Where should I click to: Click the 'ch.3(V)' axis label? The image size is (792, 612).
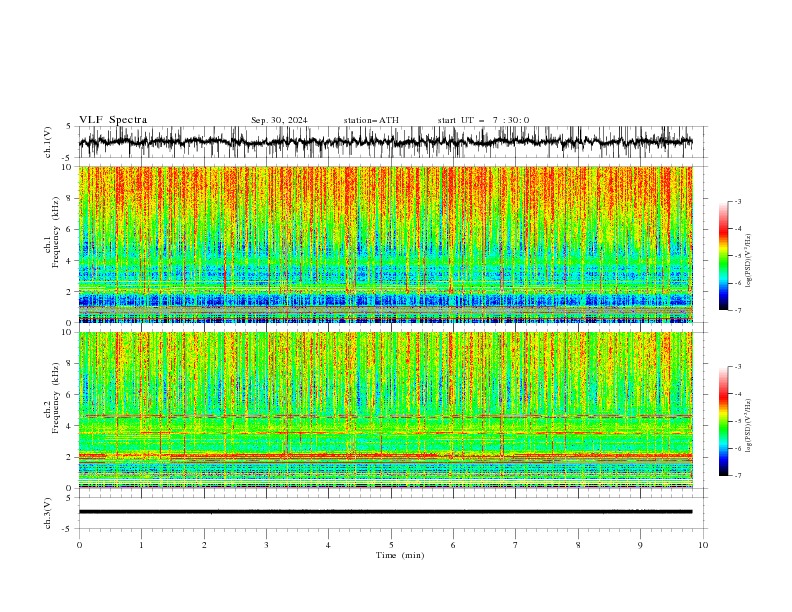(48, 513)
